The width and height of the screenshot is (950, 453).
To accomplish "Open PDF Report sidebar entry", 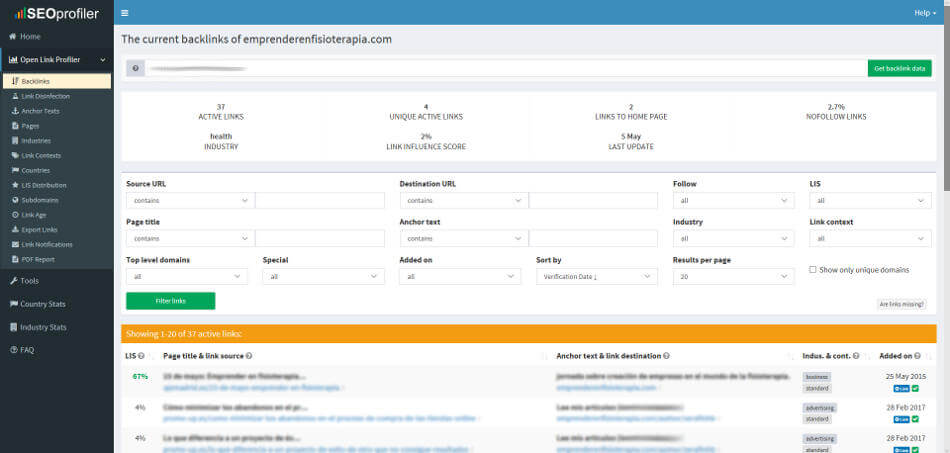I will [x=33, y=259].
